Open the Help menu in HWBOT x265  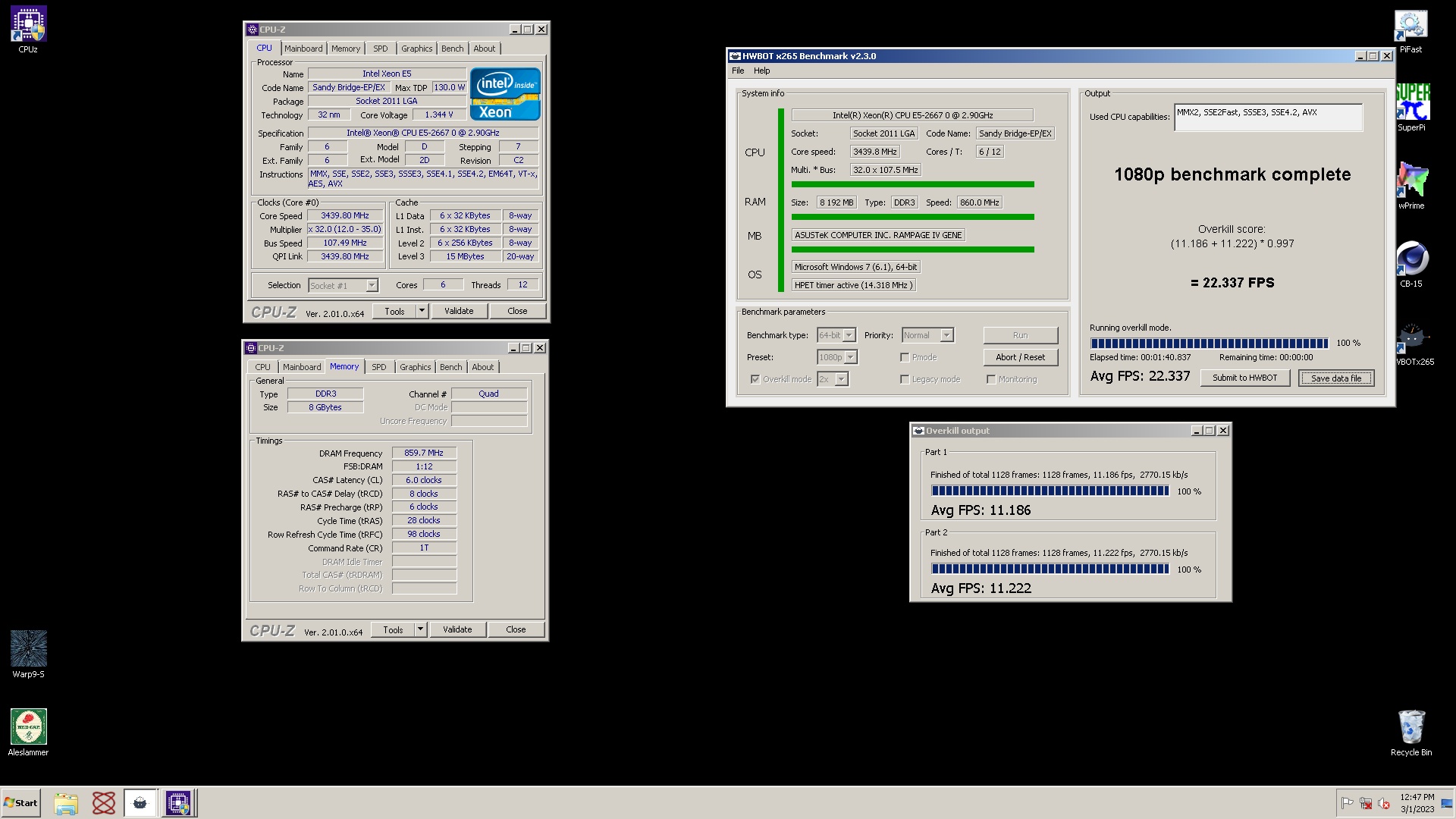click(x=762, y=71)
